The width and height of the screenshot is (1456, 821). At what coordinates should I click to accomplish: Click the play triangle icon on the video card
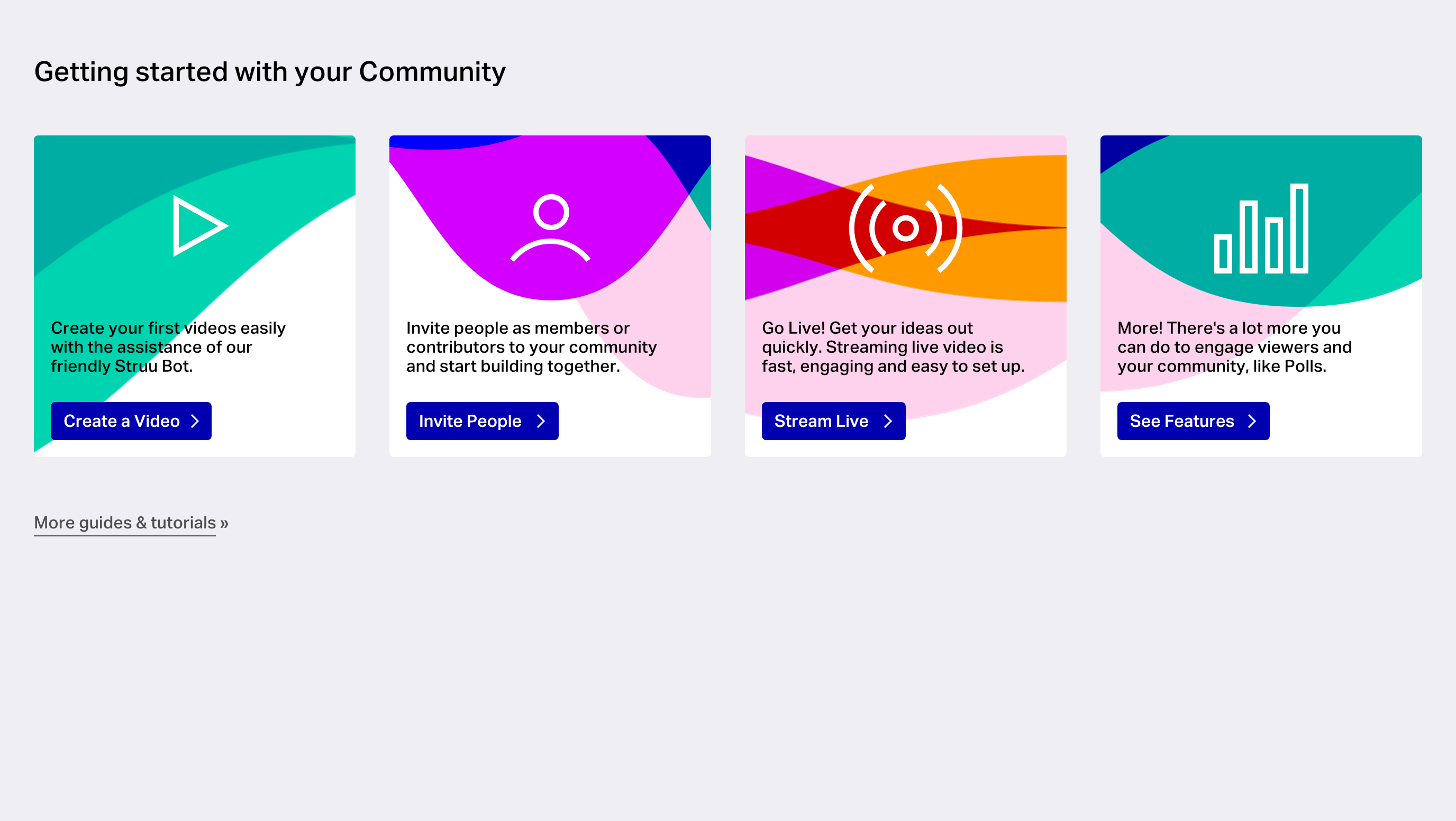(200, 225)
